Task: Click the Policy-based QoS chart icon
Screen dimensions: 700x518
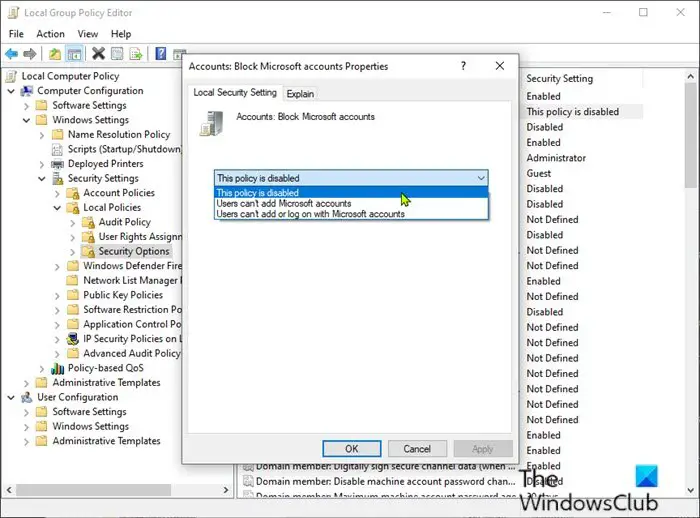Action: click(57, 368)
